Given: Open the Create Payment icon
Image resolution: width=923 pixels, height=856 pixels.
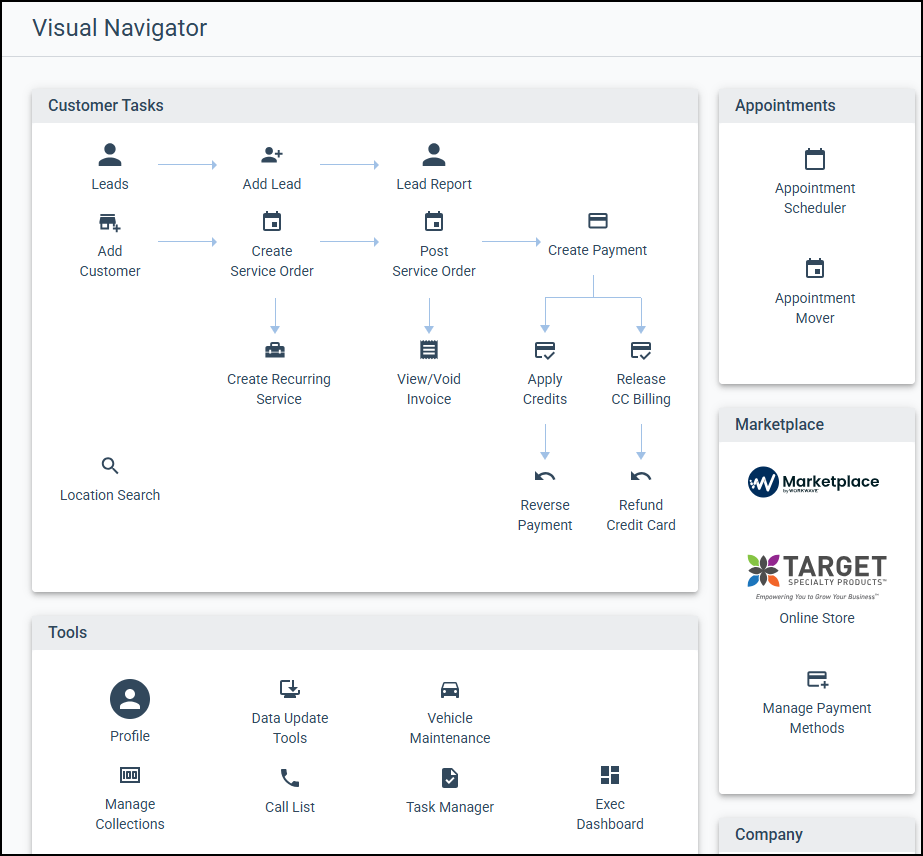Looking at the screenshot, I should tap(597, 222).
